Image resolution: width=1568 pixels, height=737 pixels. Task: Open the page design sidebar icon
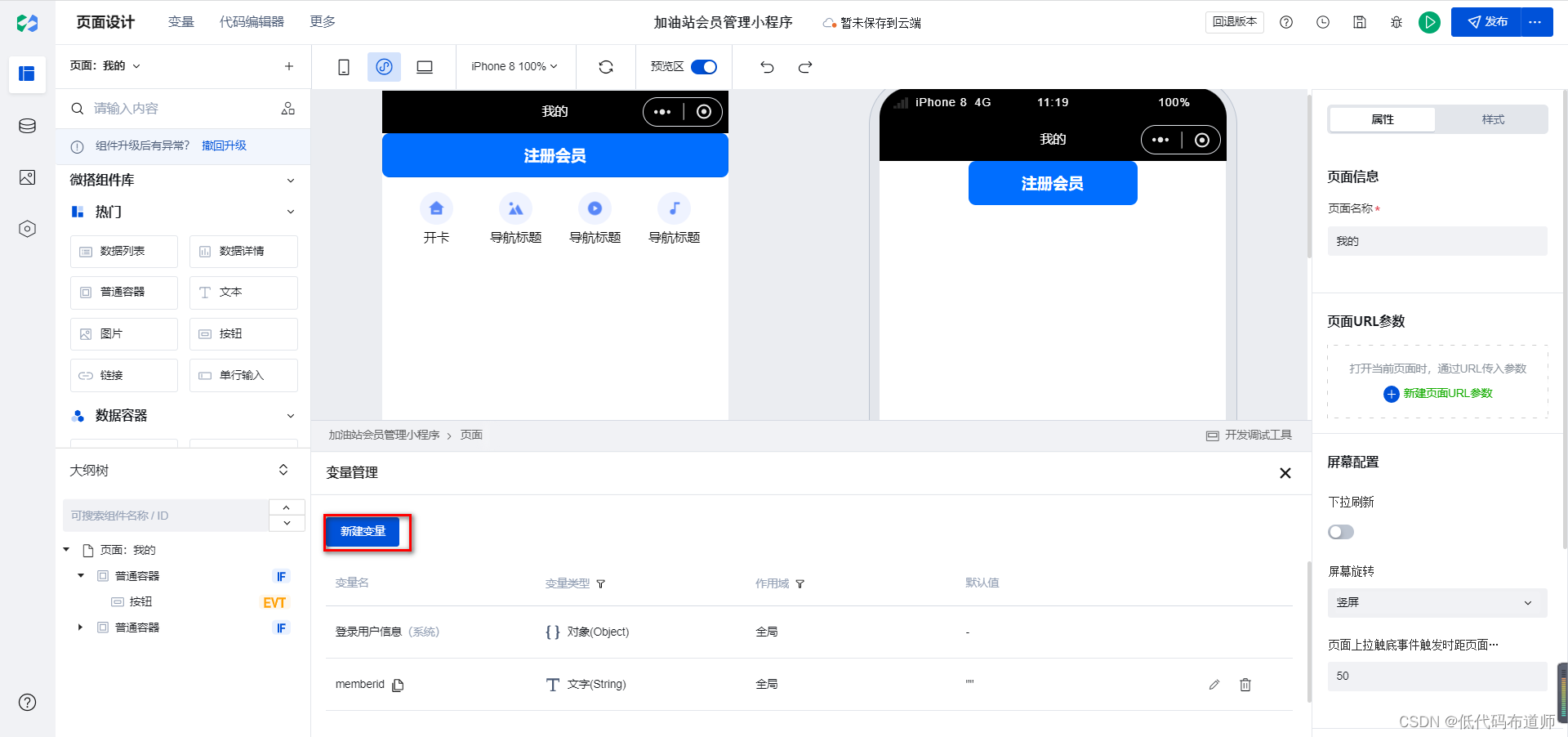pos(27,74)
